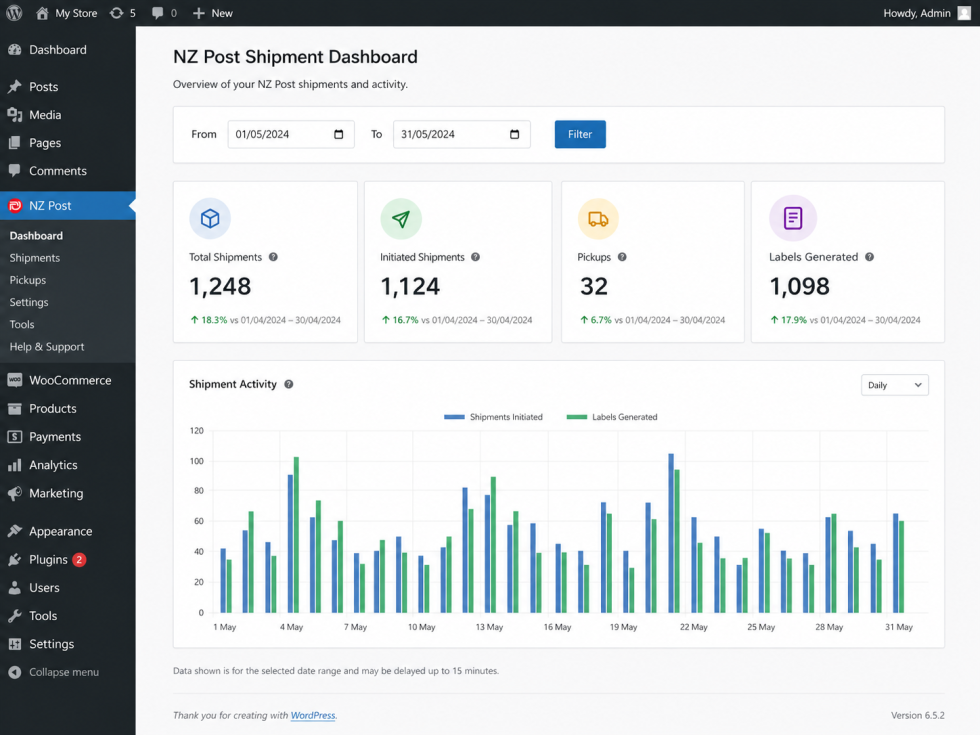Click the 22 May axis label
The height and width of the screenshot is (735, 980).
[694, 627]
